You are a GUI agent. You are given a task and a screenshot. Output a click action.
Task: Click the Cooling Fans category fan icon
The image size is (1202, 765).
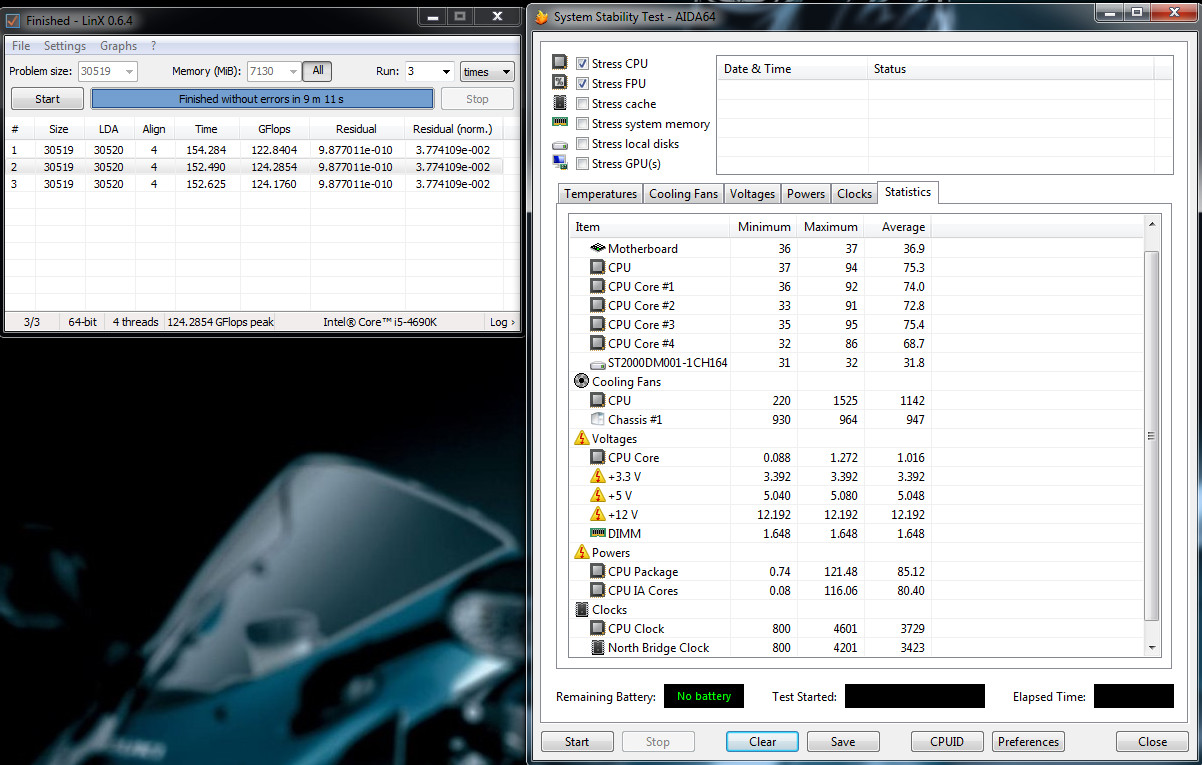pos(581,381)
